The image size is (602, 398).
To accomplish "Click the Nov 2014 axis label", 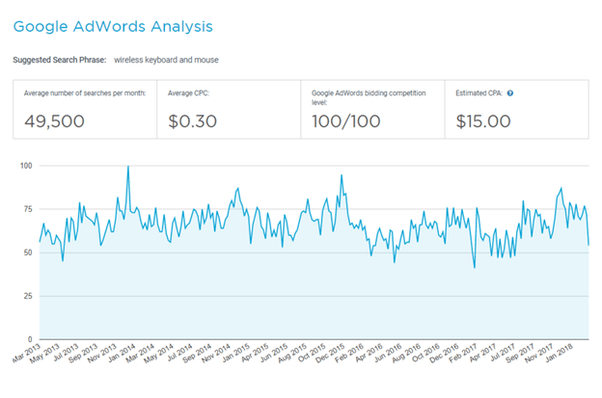I will (x=216, y=353).
